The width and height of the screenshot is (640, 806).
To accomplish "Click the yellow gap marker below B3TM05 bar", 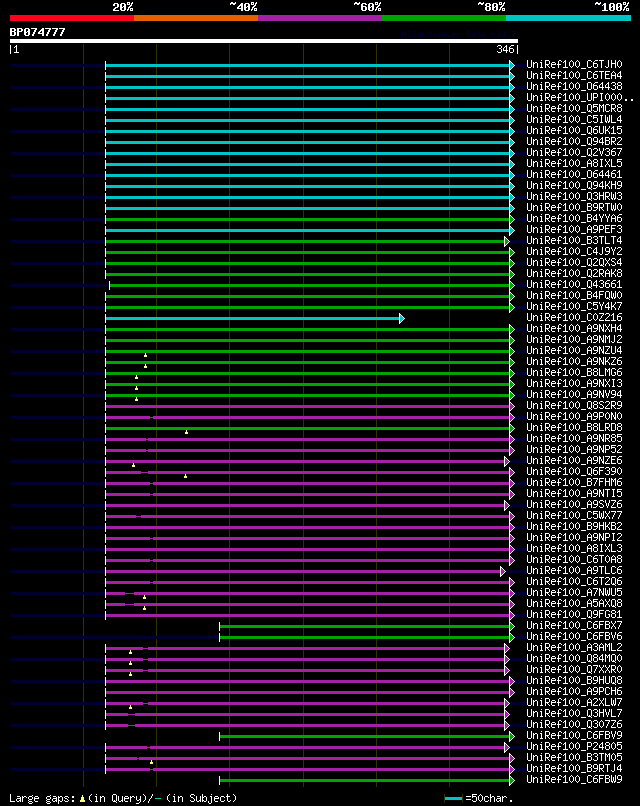I will coord(151,762).
